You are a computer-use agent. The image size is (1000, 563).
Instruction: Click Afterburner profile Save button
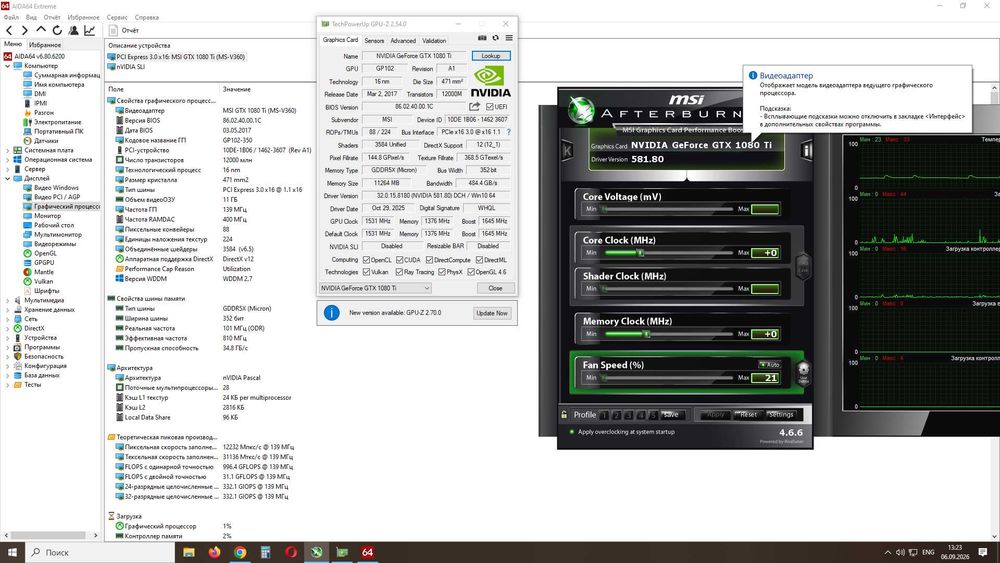pos(671,414)
